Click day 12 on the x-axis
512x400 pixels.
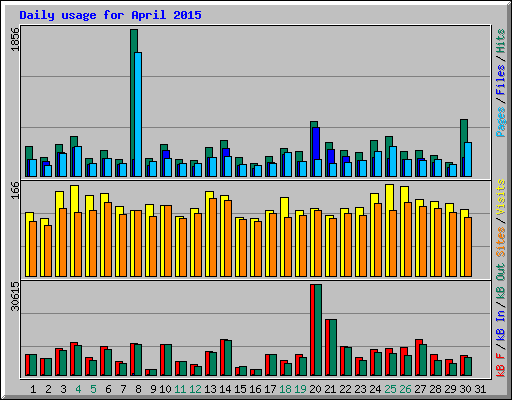(195, 389)
